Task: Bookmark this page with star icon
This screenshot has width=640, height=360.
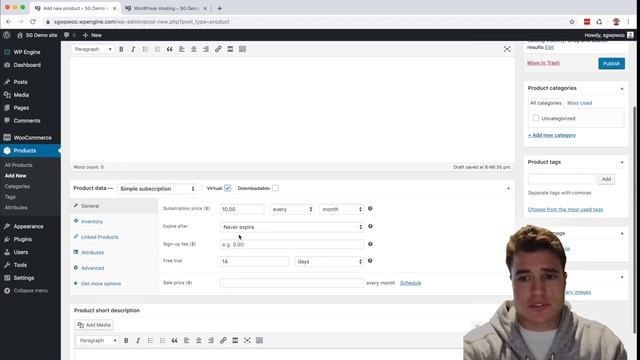Action: tap(572, 22)
